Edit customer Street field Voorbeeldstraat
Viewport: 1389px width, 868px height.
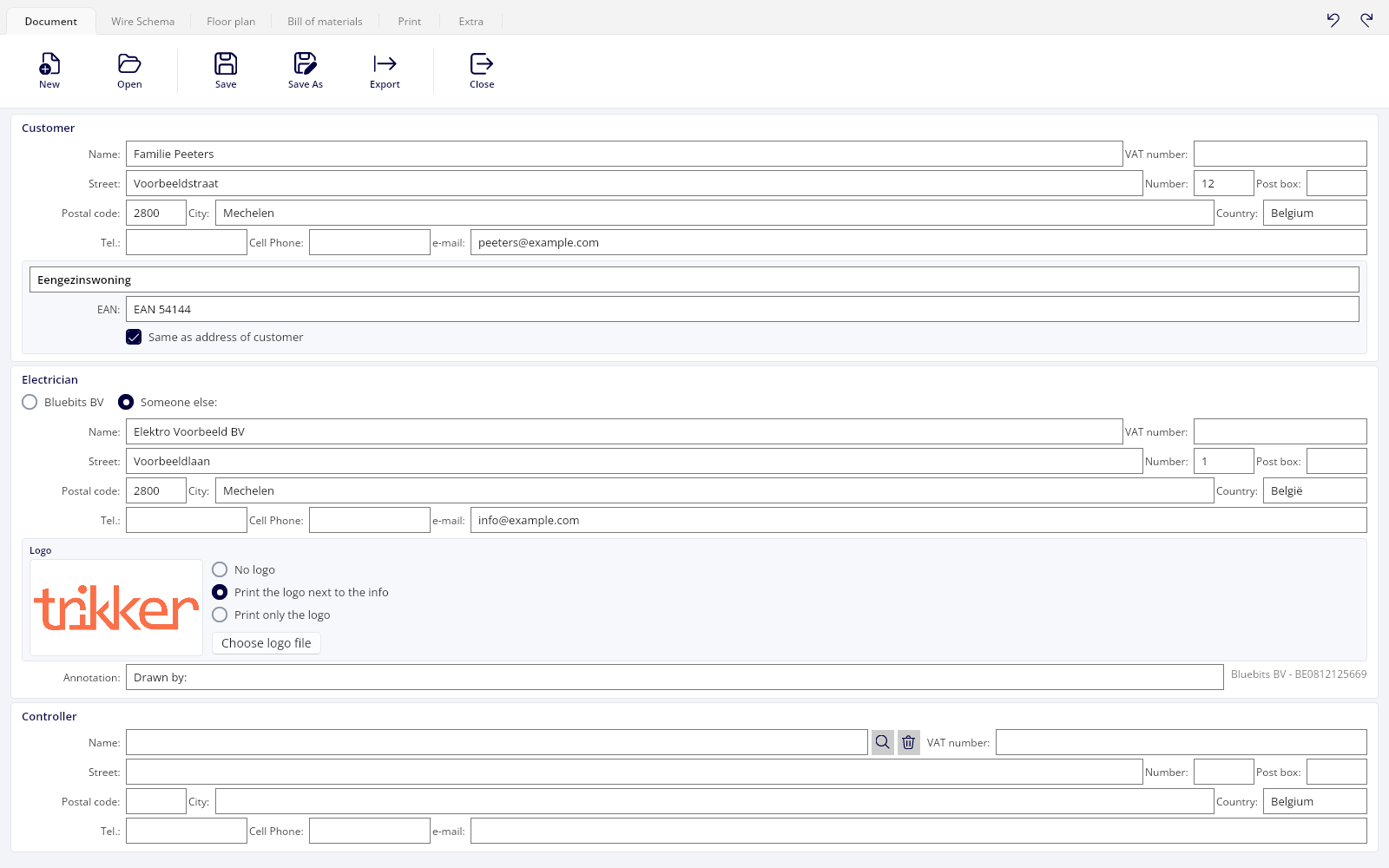point(634,183)
